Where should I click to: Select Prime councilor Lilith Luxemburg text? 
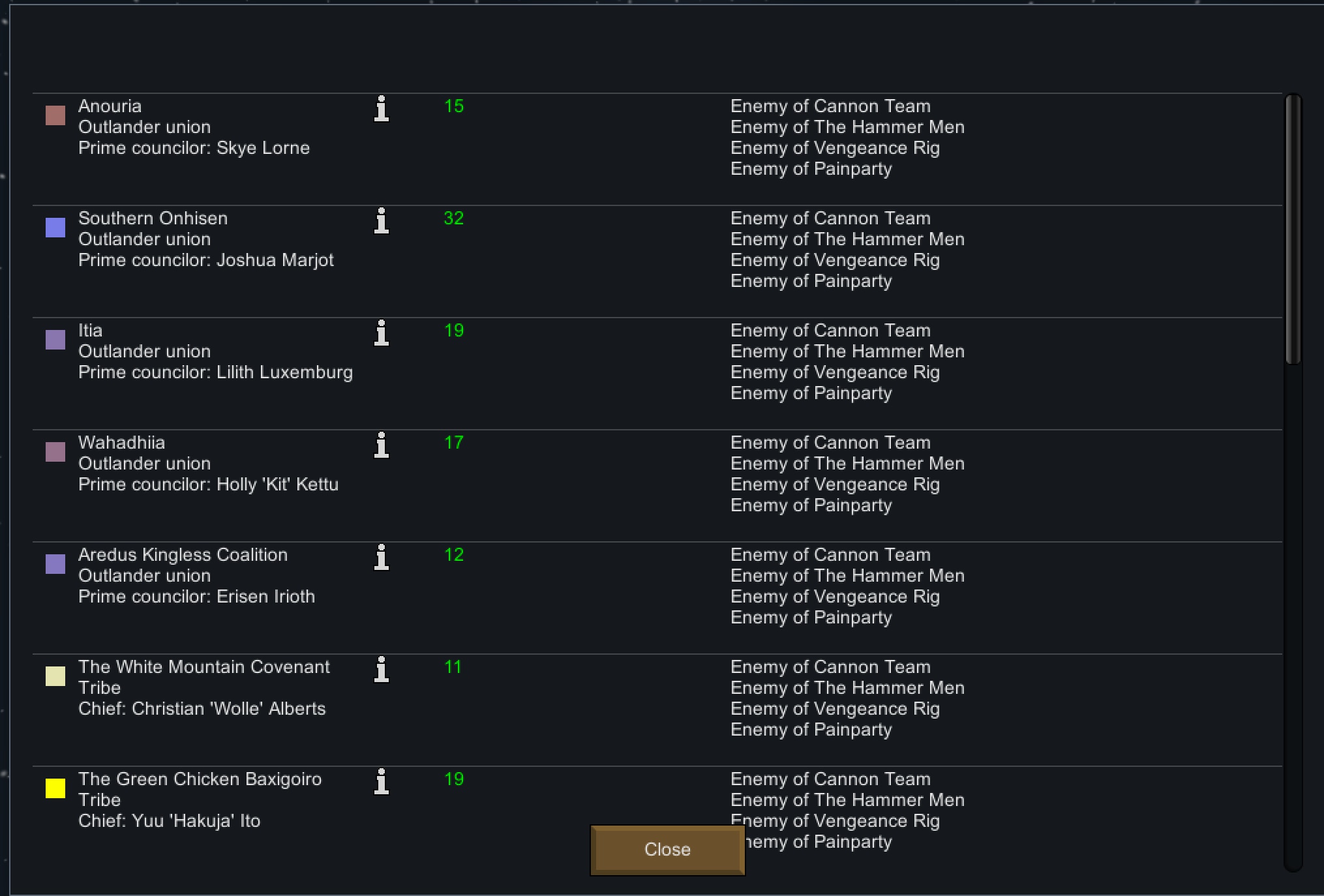pos(216,372)
